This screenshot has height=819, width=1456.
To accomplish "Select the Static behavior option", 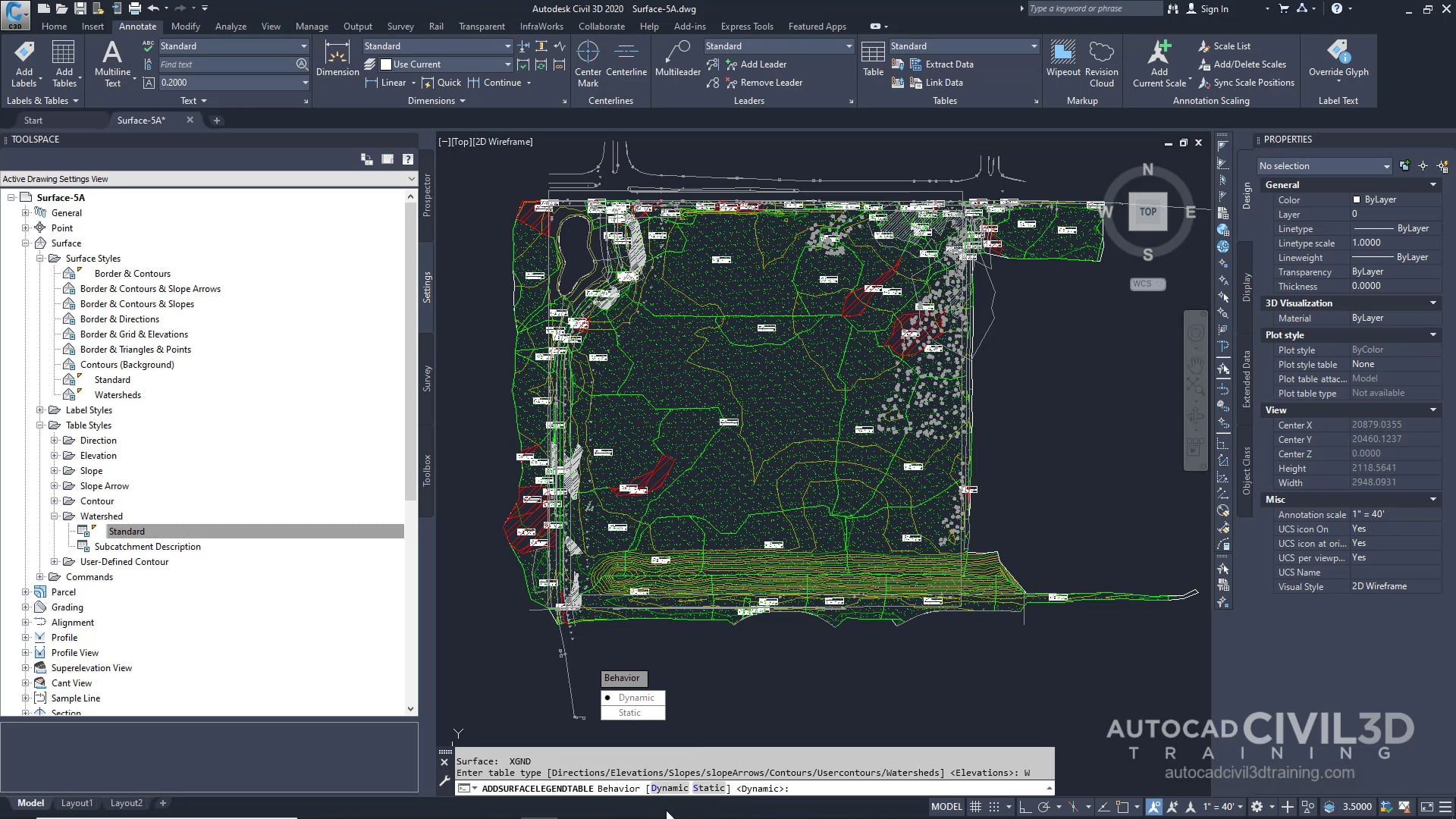I will tap(629, 713).
